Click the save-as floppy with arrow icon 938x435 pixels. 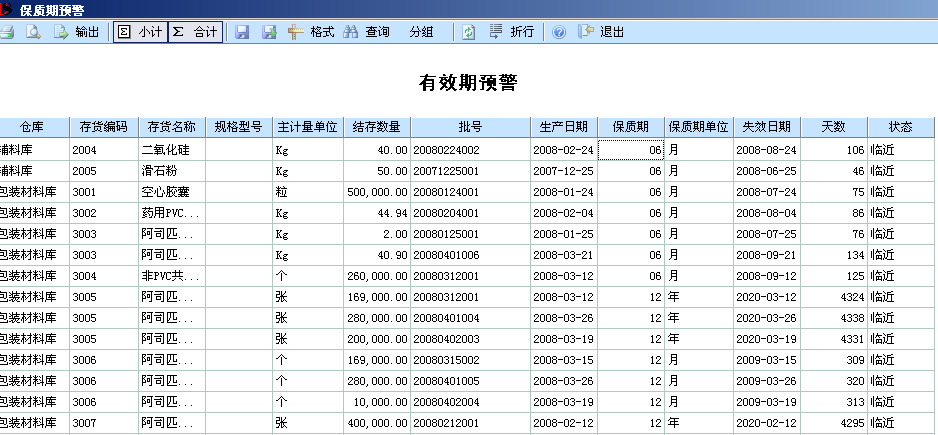point(269,32)
